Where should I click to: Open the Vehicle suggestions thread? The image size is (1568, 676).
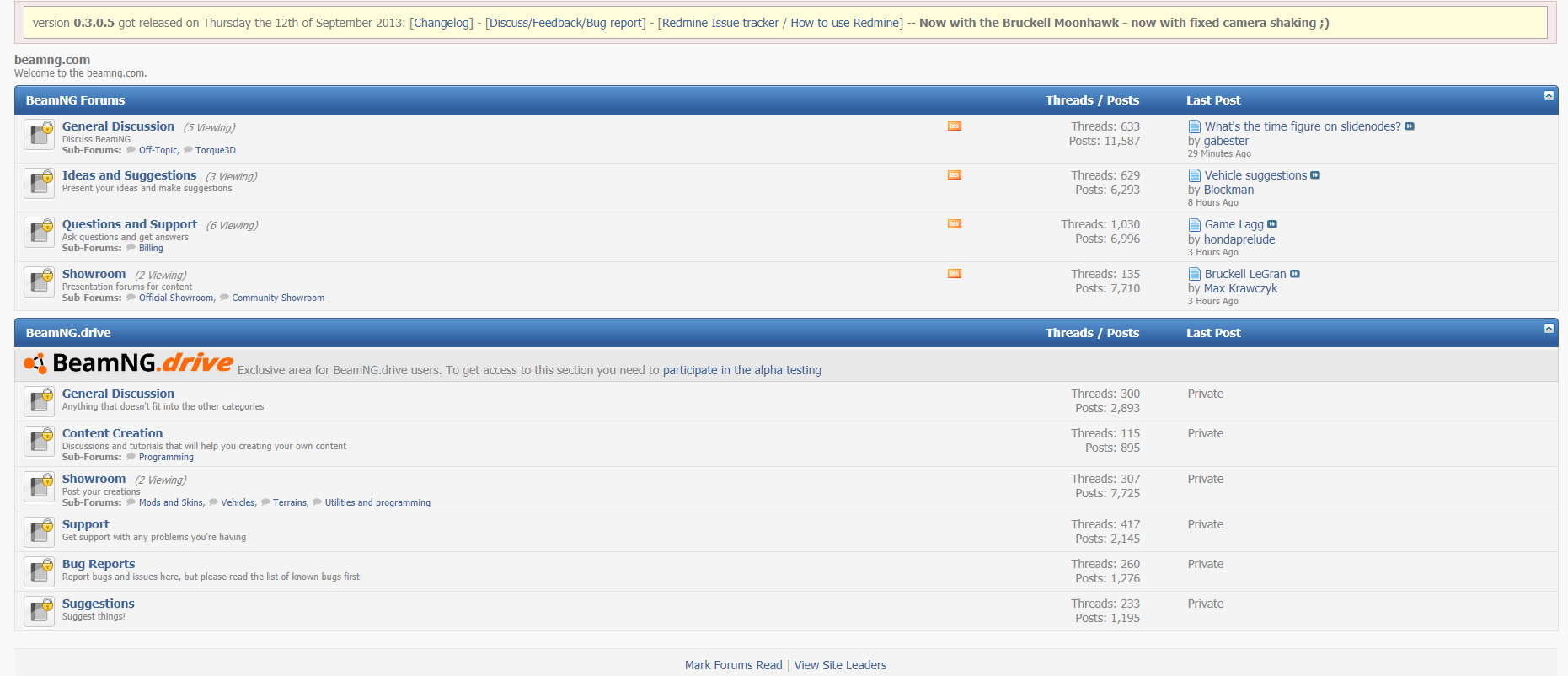click(1255, 175)
